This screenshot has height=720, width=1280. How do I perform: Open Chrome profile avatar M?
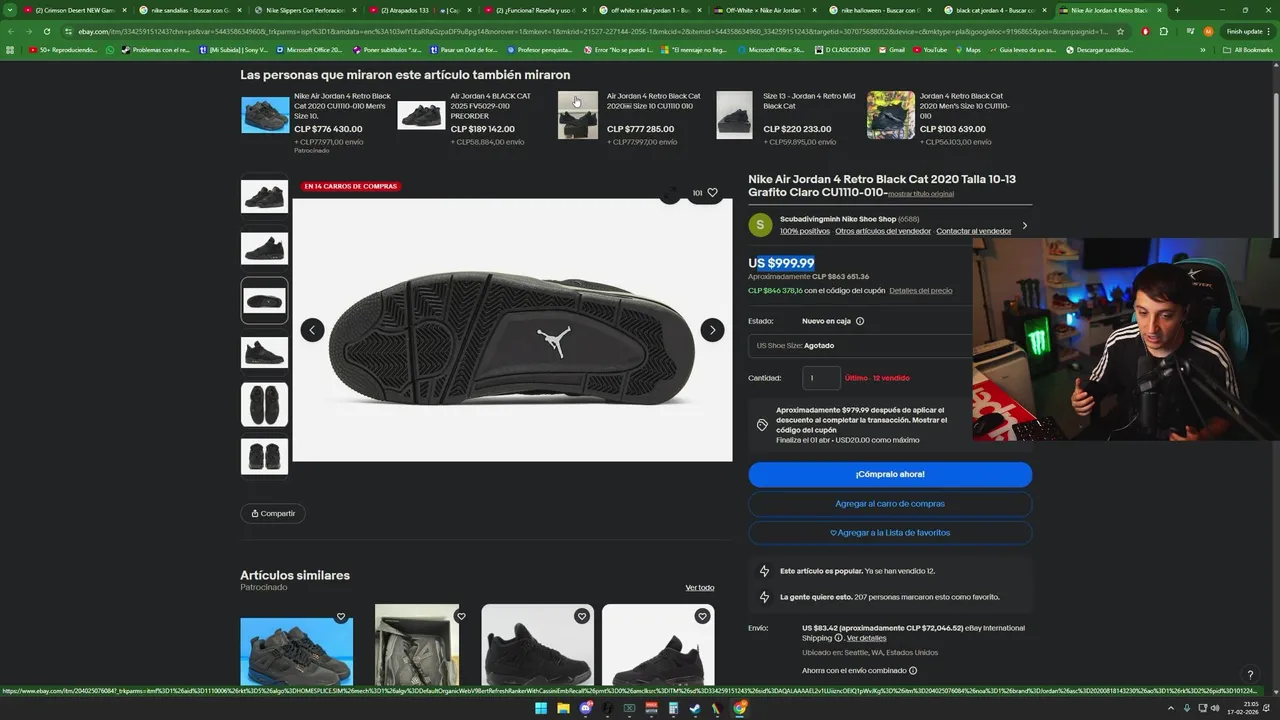[1208, 31]
